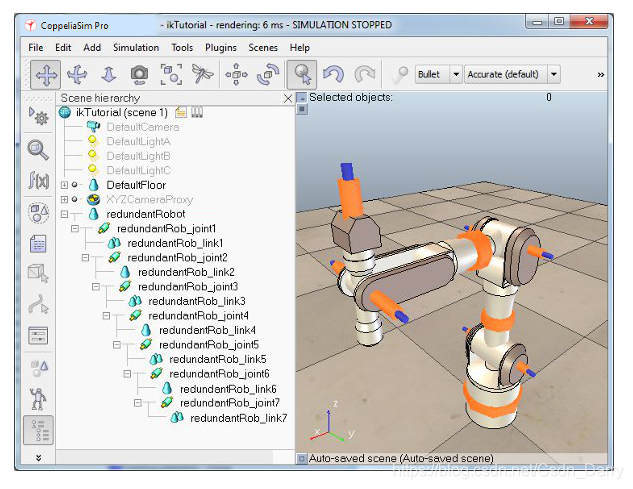Image resolution: width=633 pixels, height=489 pixels.
Task: Activate the camera fly dragonfly icon
Action: click(x=202, y=74)
